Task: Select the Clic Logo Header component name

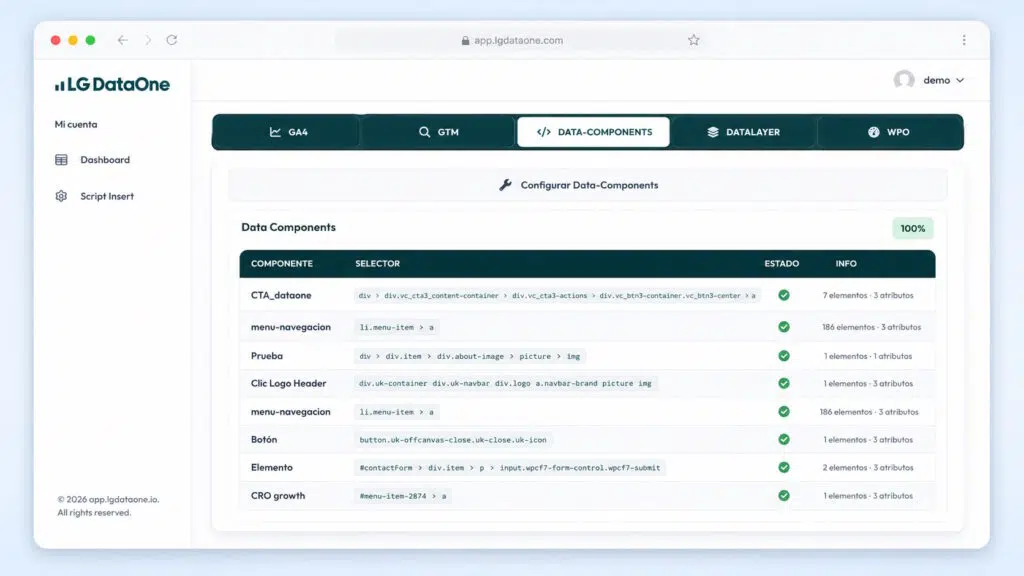Action: pyautogui.click(x=288, y=383)
